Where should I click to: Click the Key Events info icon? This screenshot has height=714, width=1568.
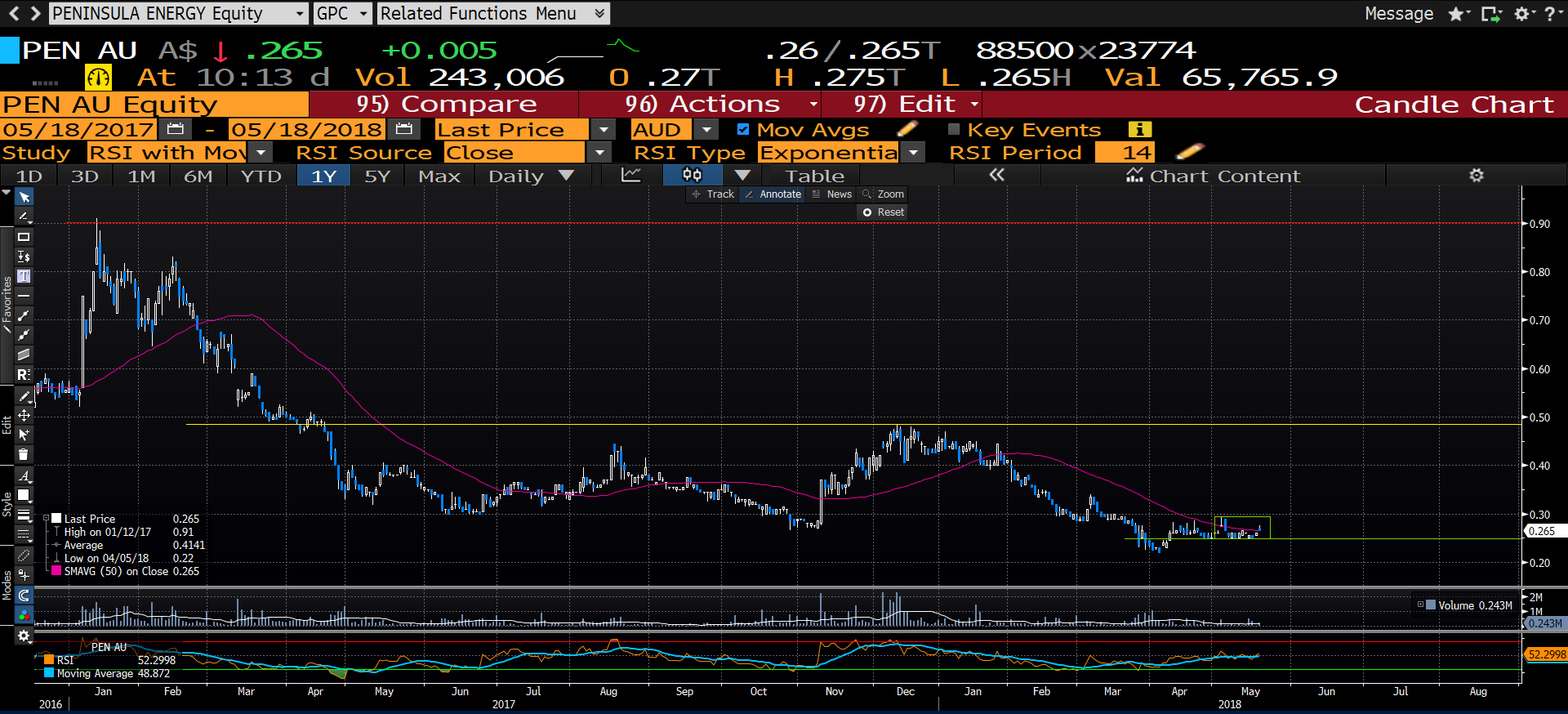[1139, 129]
